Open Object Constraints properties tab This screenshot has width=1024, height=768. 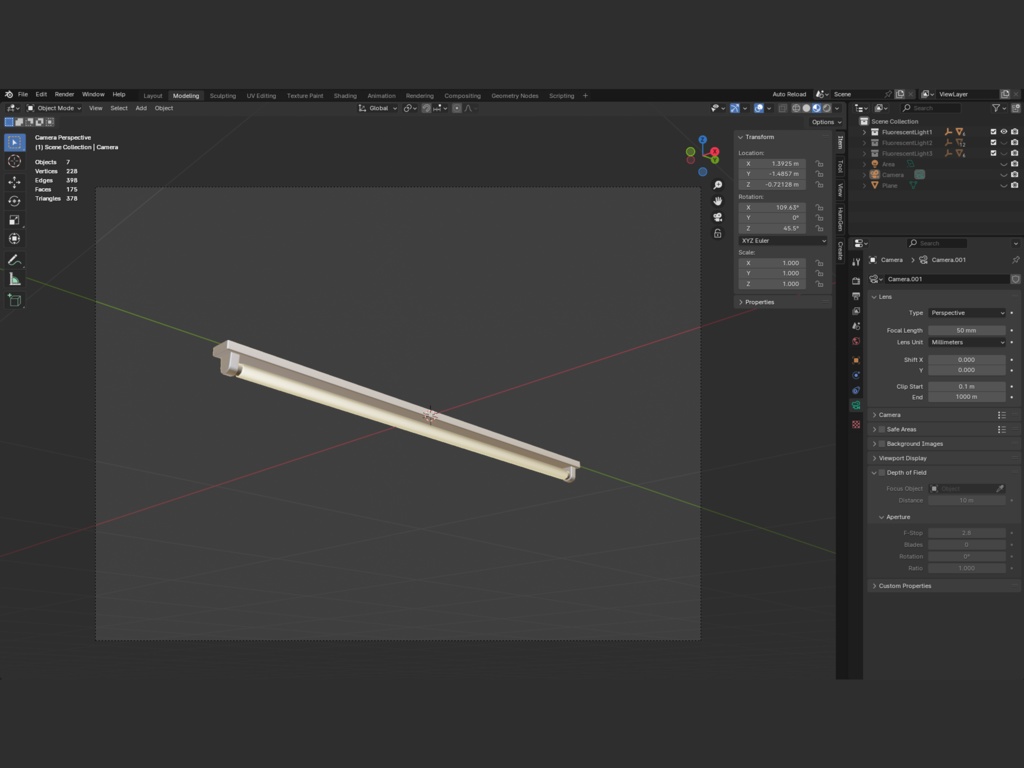pyautogui.click(x=856, y=390)
